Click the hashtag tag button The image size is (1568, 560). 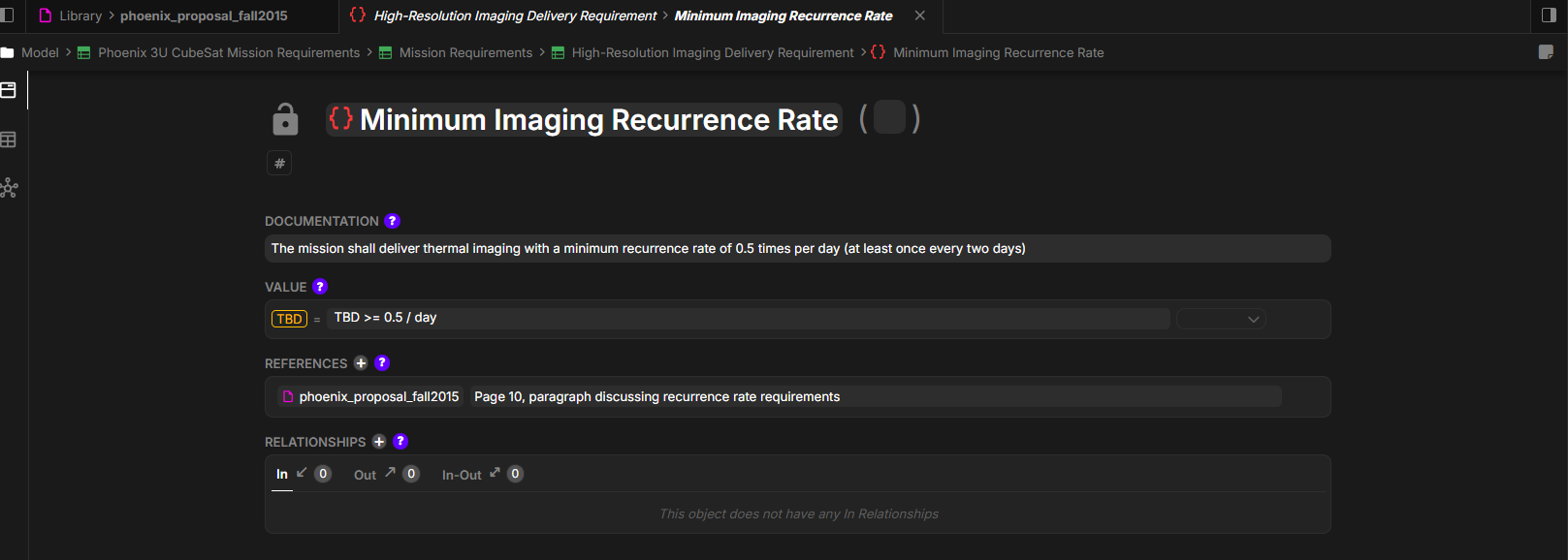tap(279, 163)
